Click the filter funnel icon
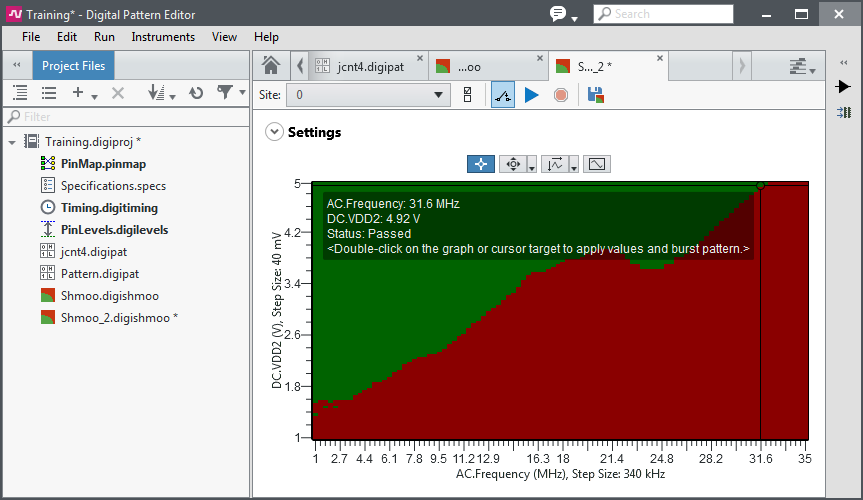Viewport: 863px width, 500px height. pos(225,92)
